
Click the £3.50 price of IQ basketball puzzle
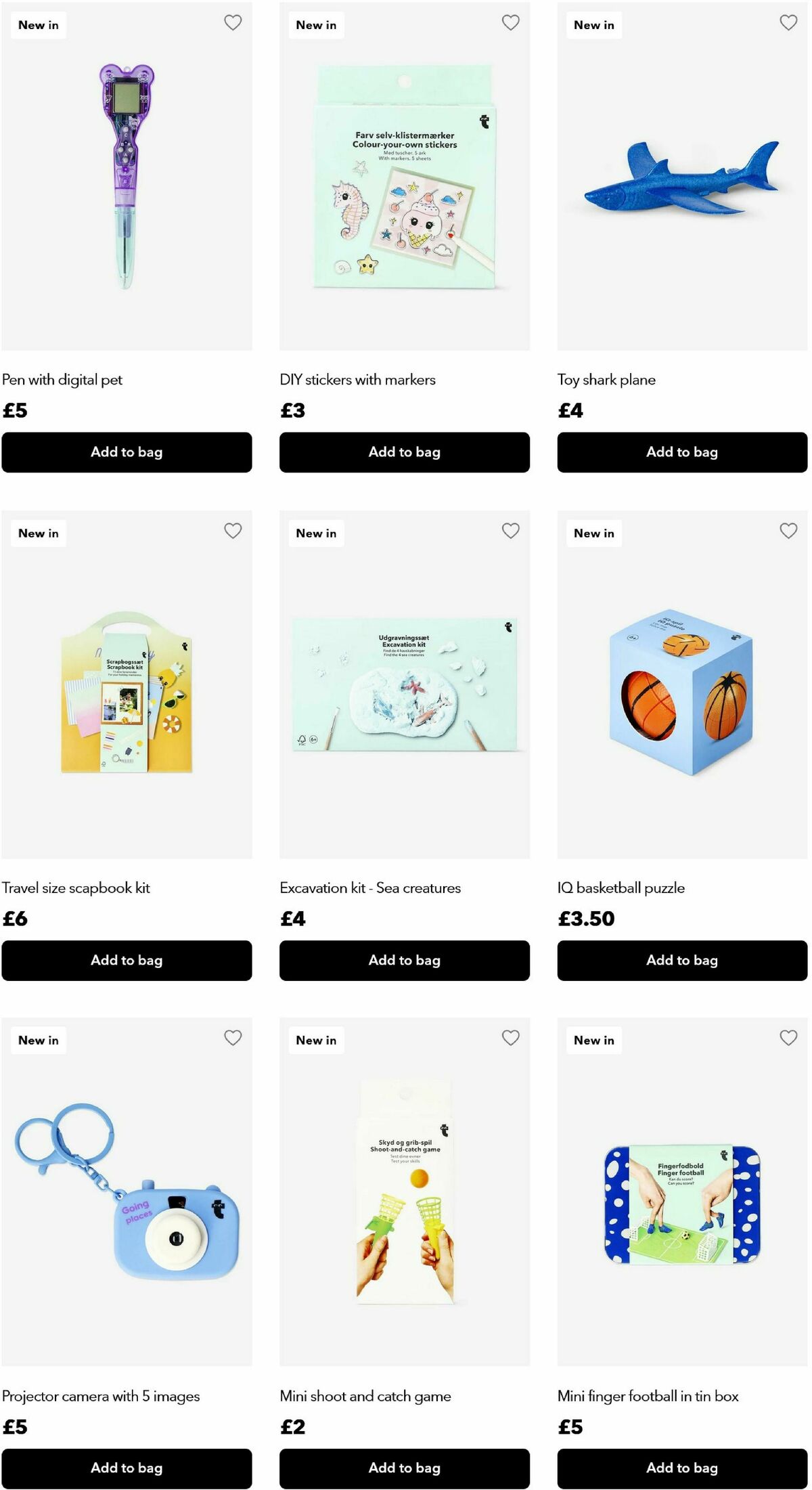[586, 919]
